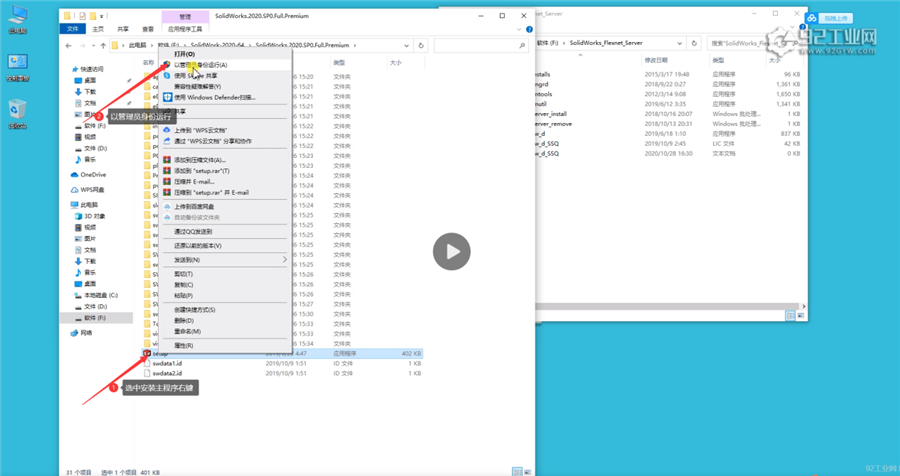Viewport: 900px width, 476px height.
Task: Expand Flexnet_Server address bar dropdown
Action: pyautogui.click(x=680, y=43)
